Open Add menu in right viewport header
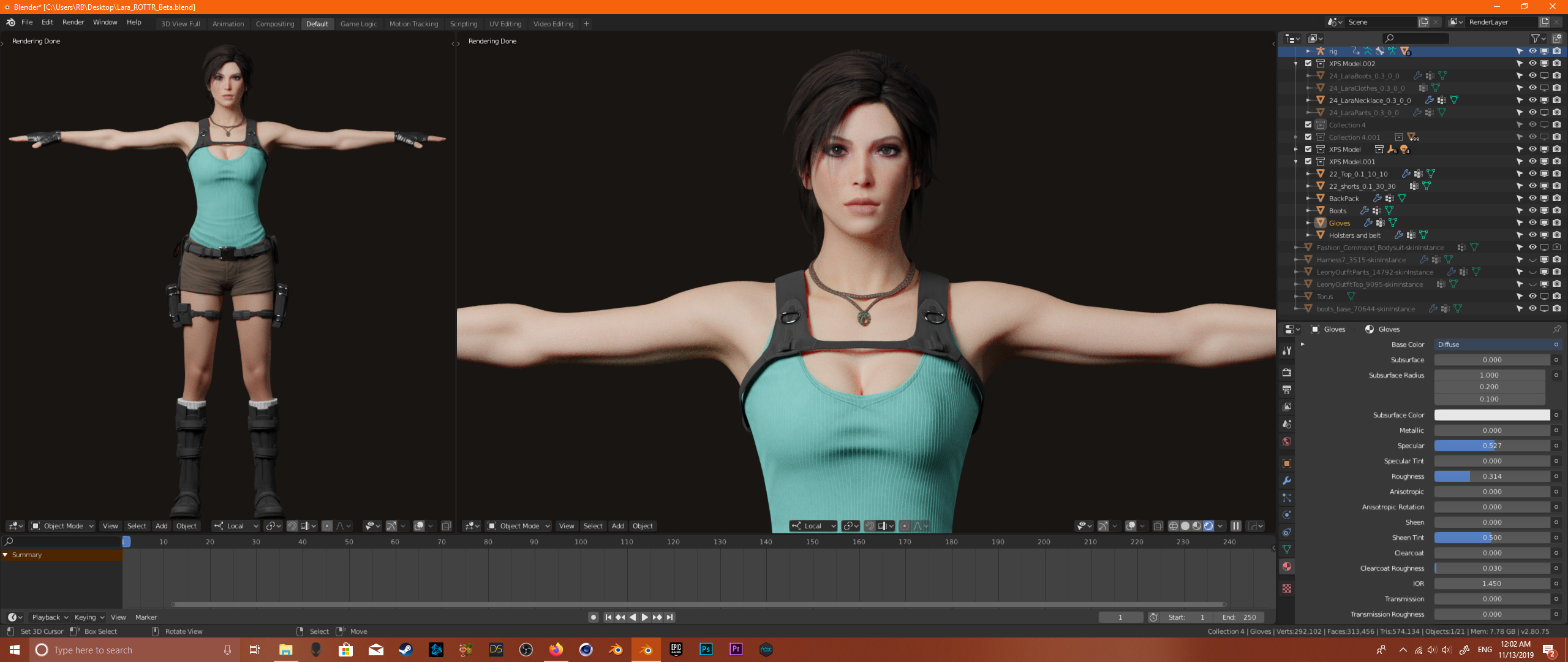 [618, 526]
